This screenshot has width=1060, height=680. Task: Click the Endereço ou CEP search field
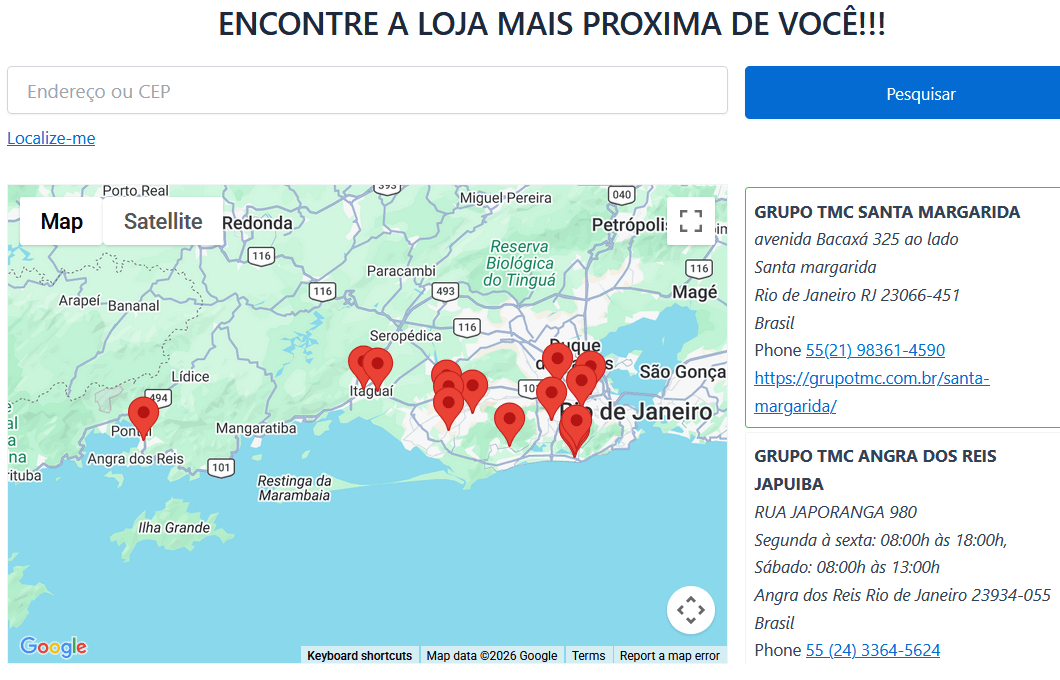(x=367, y=91)
